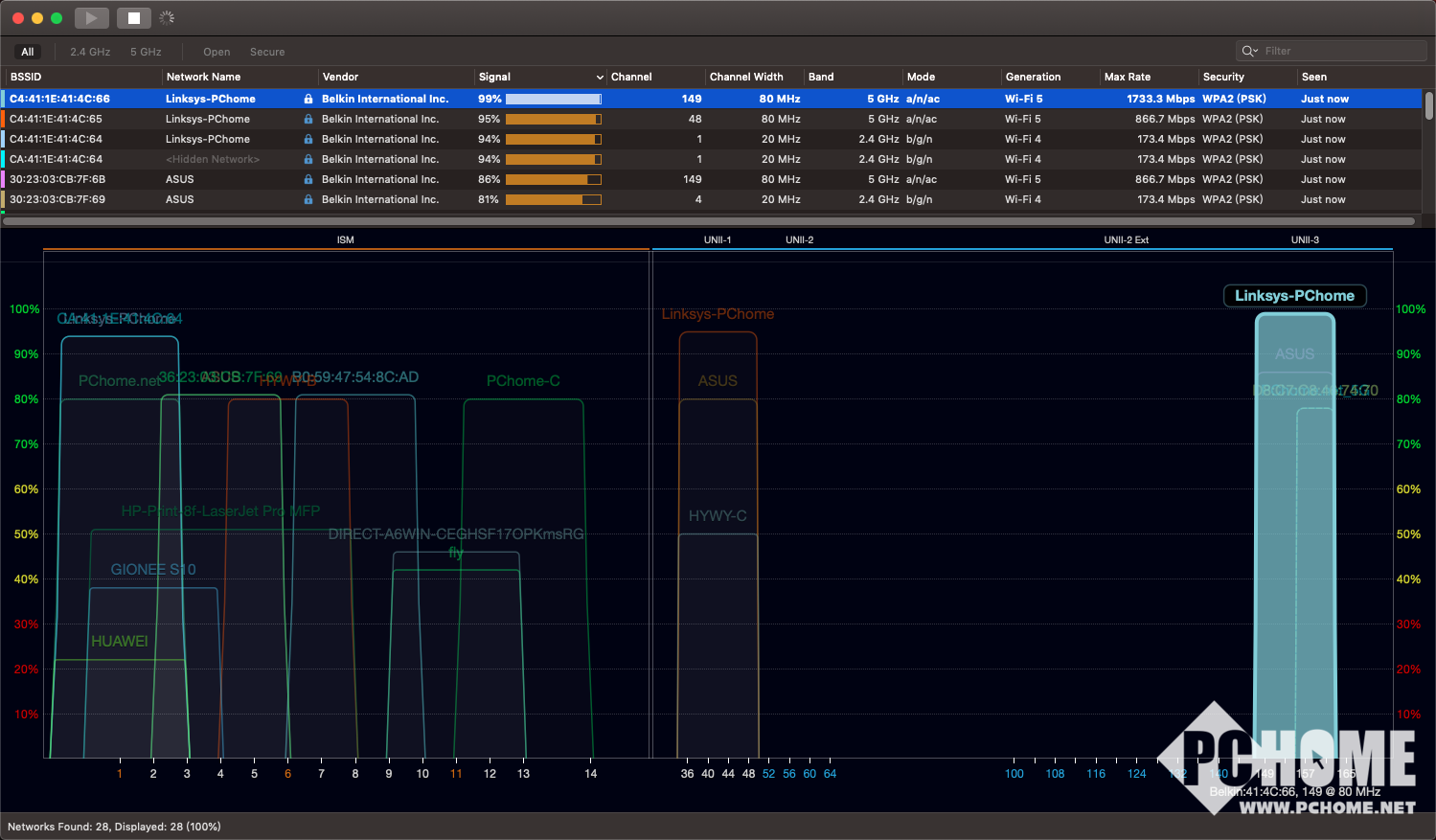Click channel 100 on the graph axis
The image size is (1436, 840).
point(1014,774)
